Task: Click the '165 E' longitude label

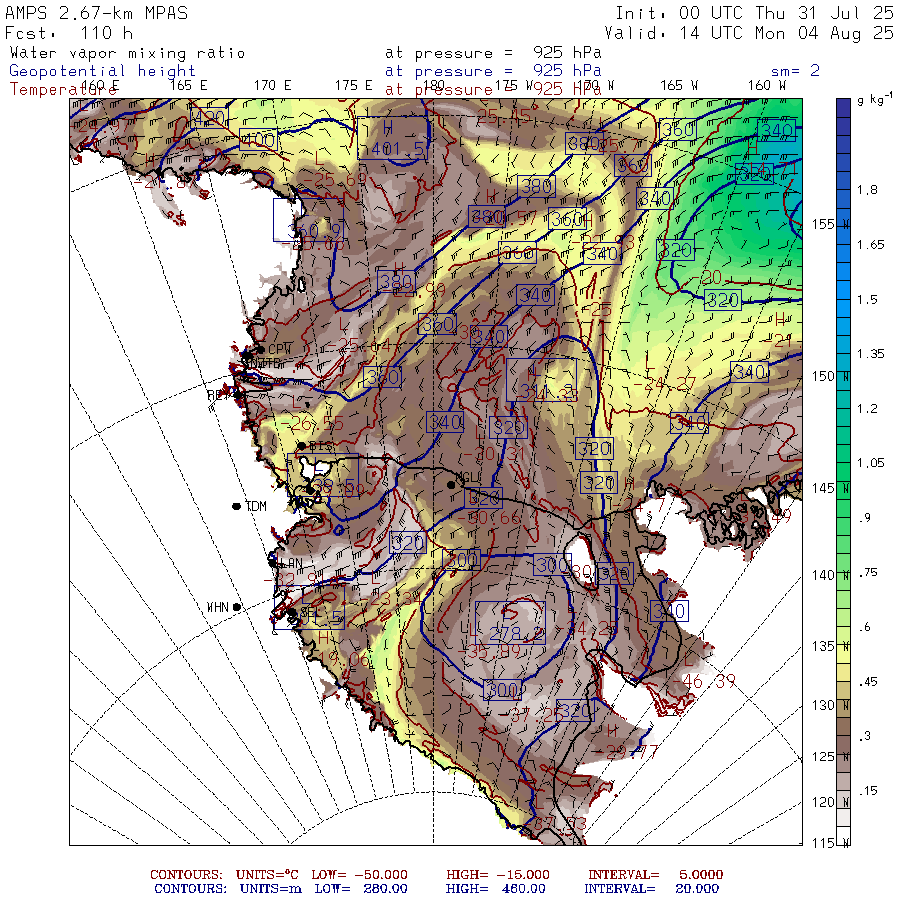Action: pos(188,85)
